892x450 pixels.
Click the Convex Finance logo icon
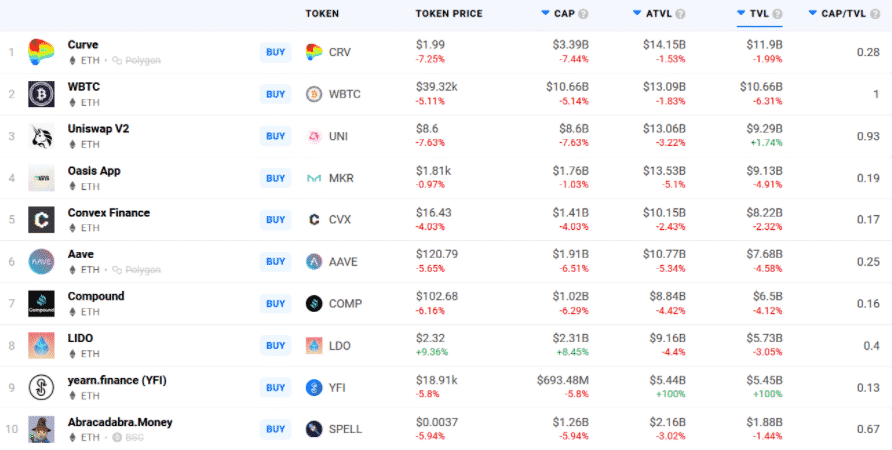tap(41, 219)
